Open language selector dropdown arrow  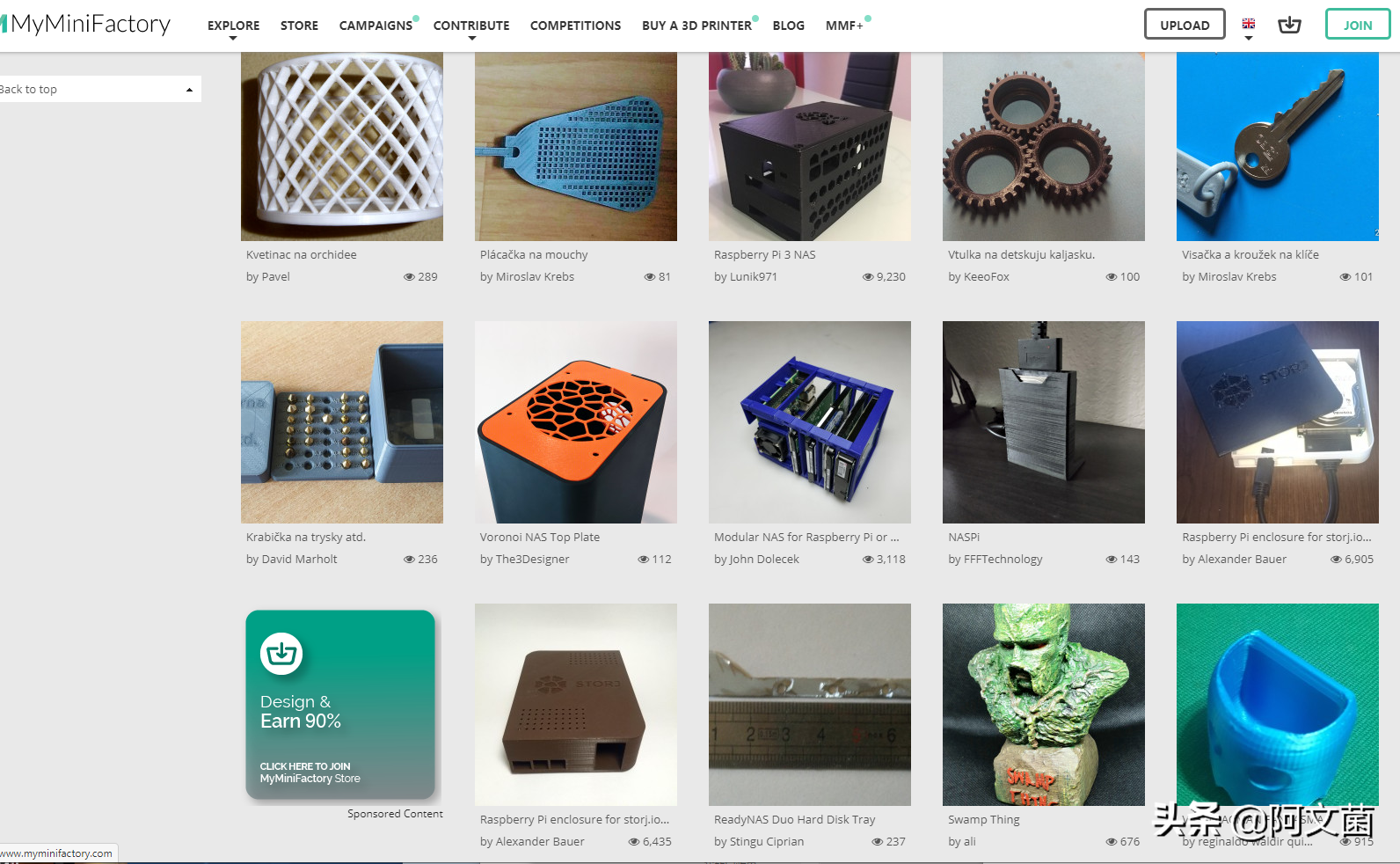(x=1248, y=38)
